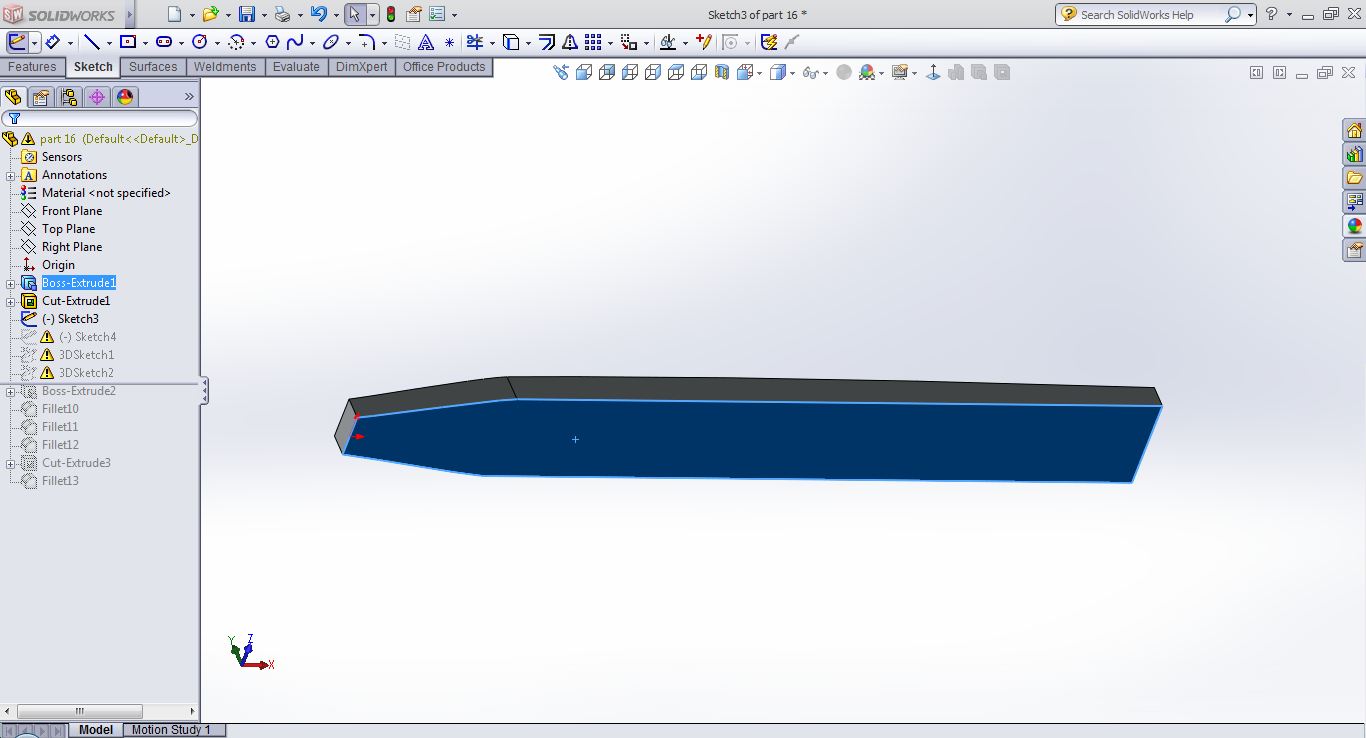Click the Motion Study 1 tab
Image resolution: width=1366 pixels, height=738 pixels.
(171, 730)
